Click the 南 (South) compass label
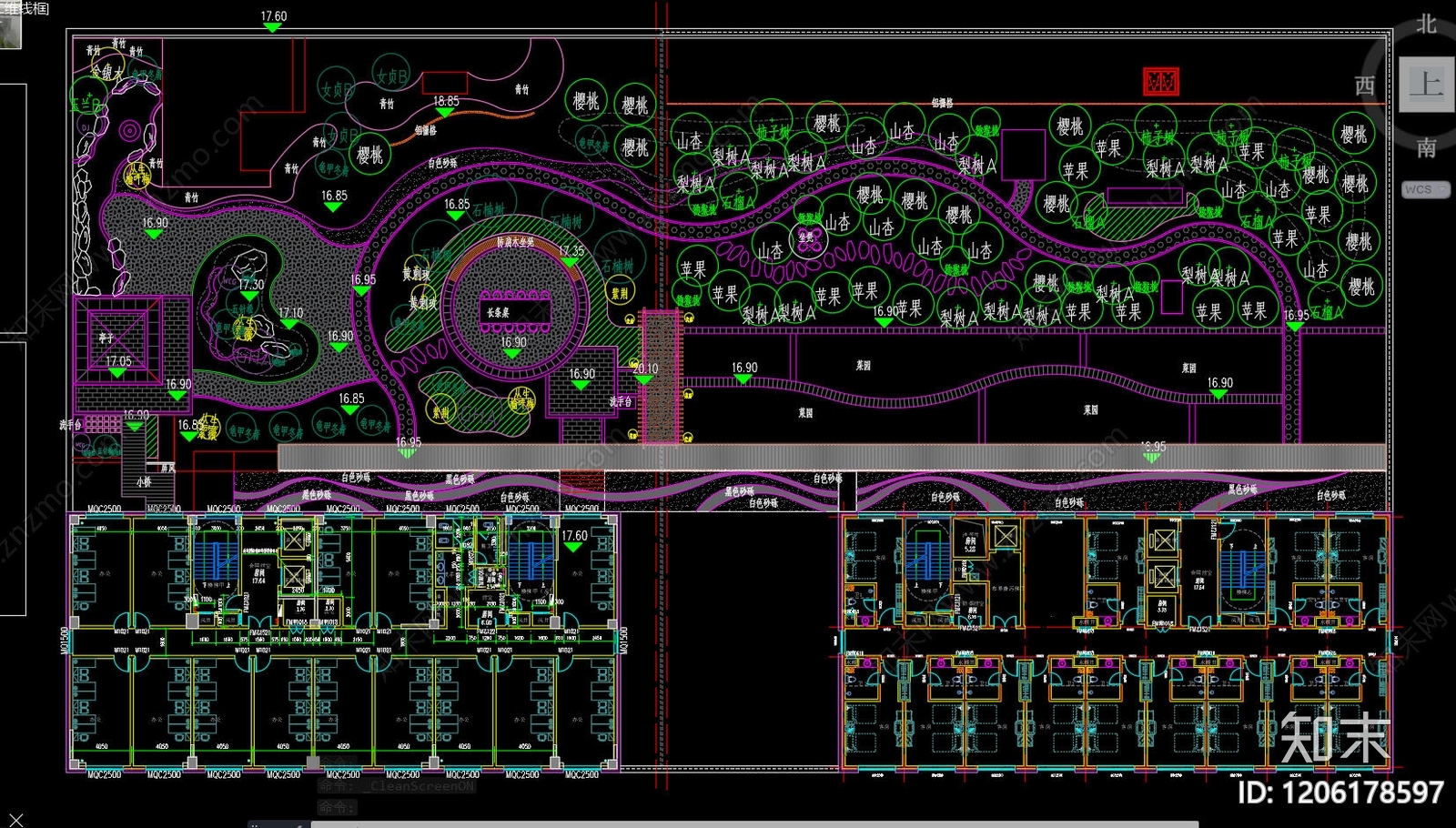The width and height of the screenshot is (1456, 828). pos(1426,147)
